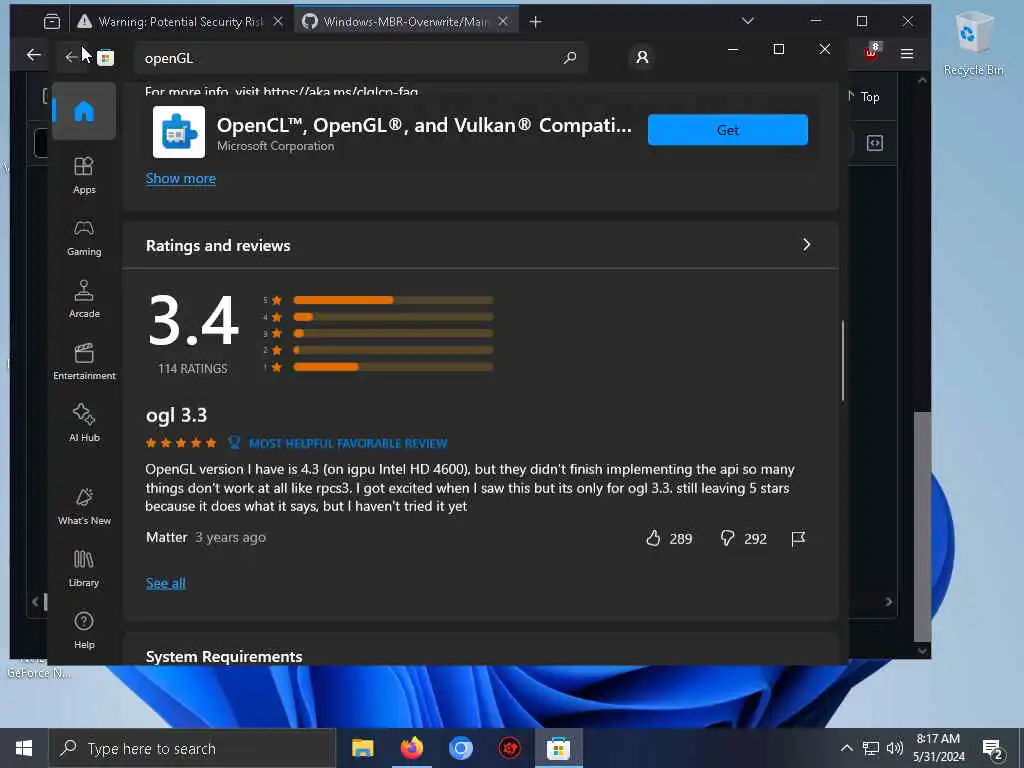This screenshot has width=1024, height=768.
Task: Click the Microsoft Store taskbar icon
Action: coord(558,748)
